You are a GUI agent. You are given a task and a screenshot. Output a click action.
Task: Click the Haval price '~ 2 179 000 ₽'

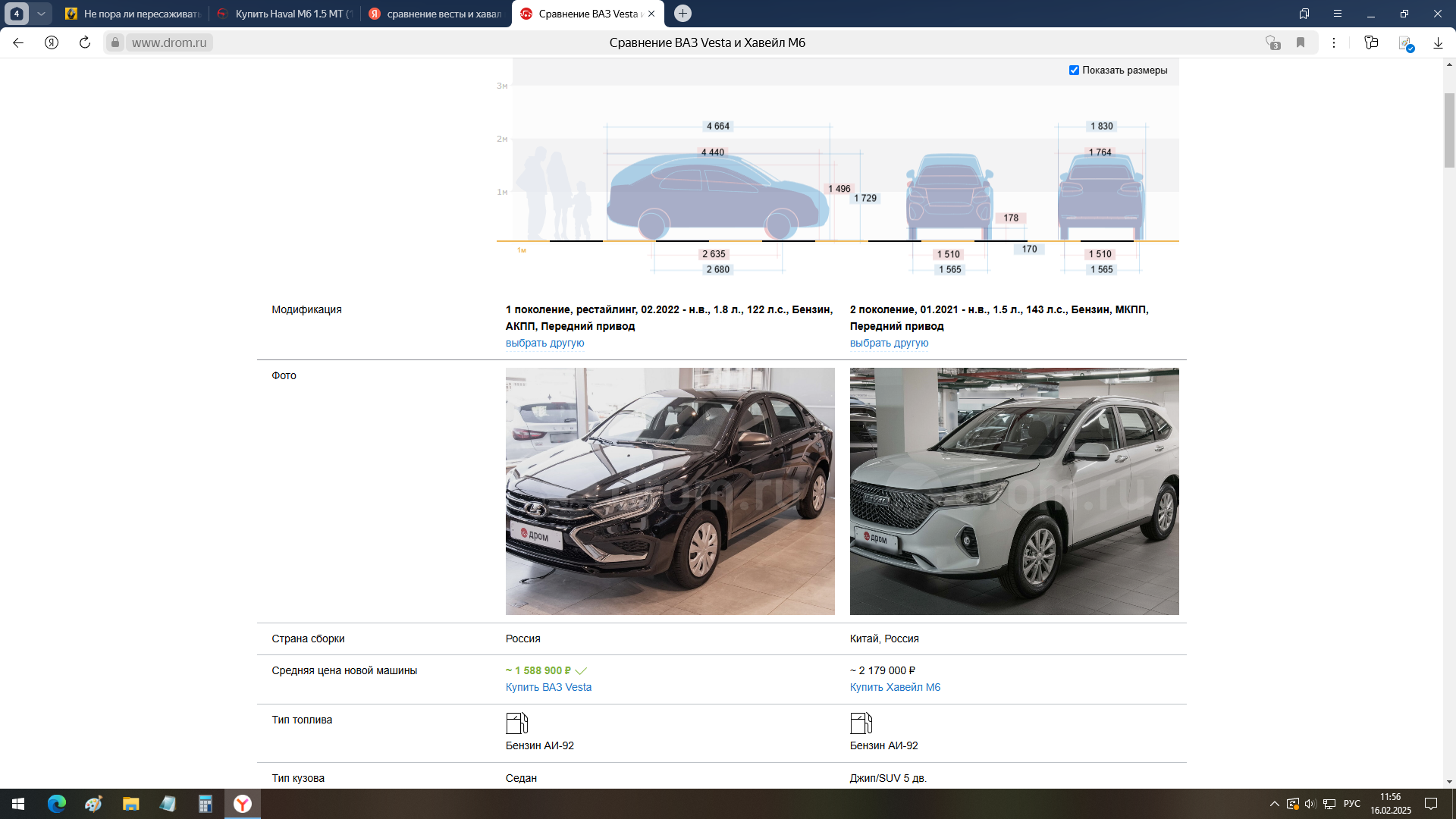pos(883,670)
